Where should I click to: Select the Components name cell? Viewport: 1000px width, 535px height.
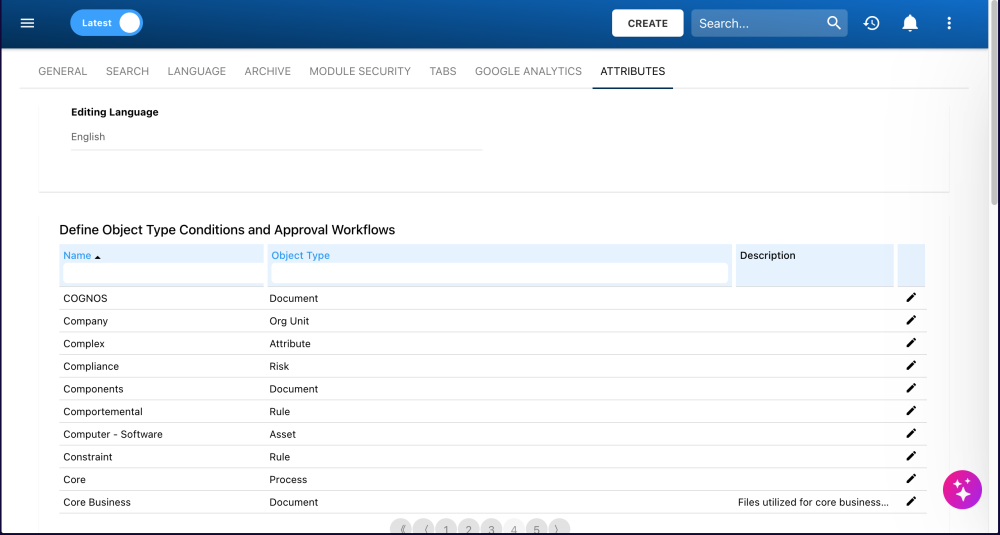click(93, 389)
